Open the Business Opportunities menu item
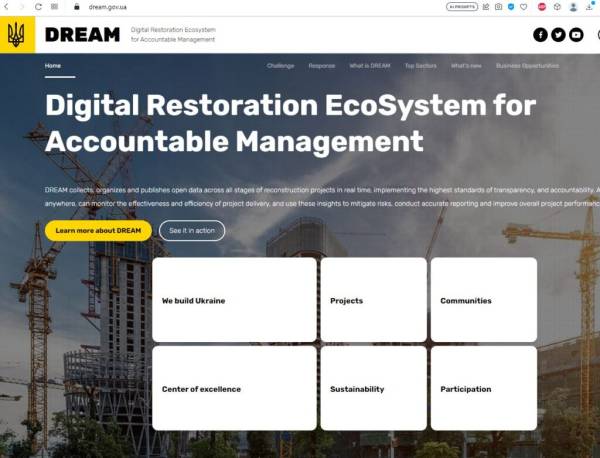This screenshot has width=600, height=458. click(x=527, y=66)
